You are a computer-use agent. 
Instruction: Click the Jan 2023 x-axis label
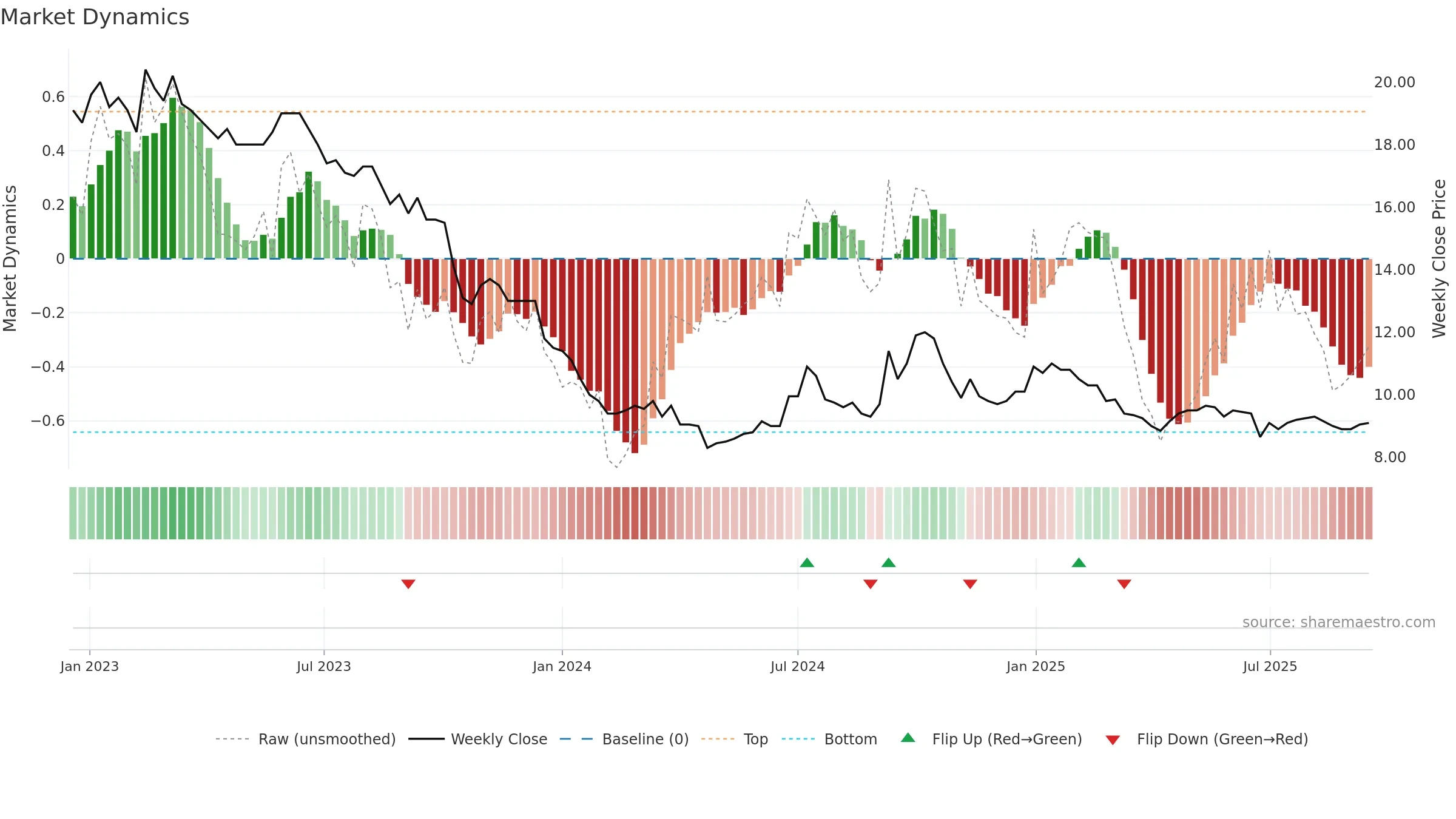[90, 666]
